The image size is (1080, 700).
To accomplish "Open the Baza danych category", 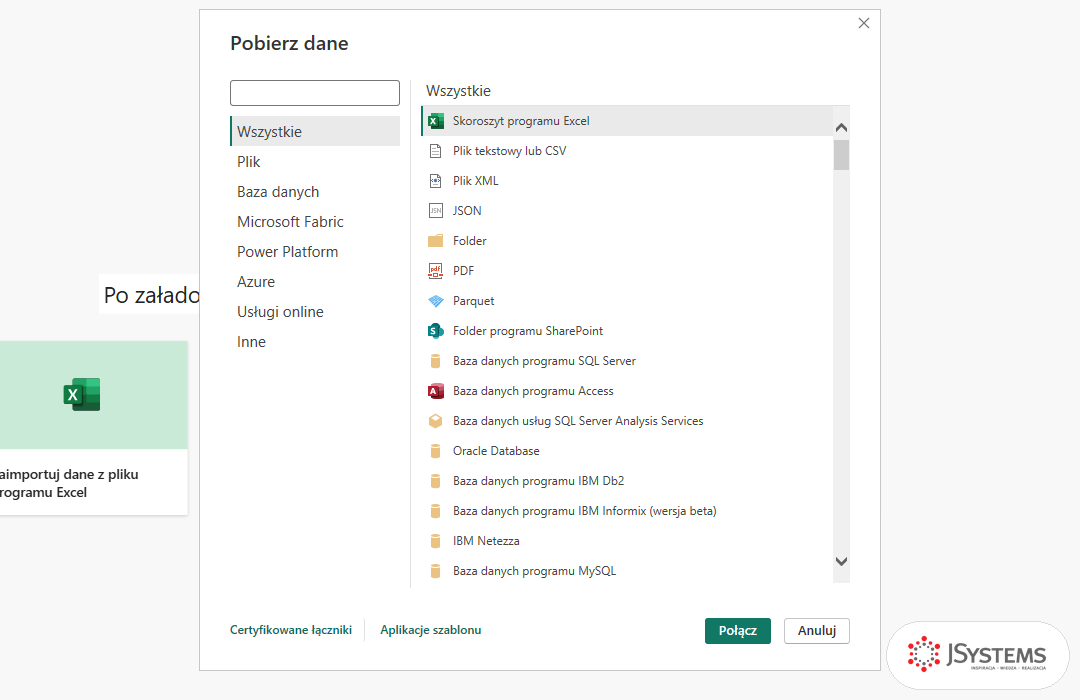I will click(315, 192).
